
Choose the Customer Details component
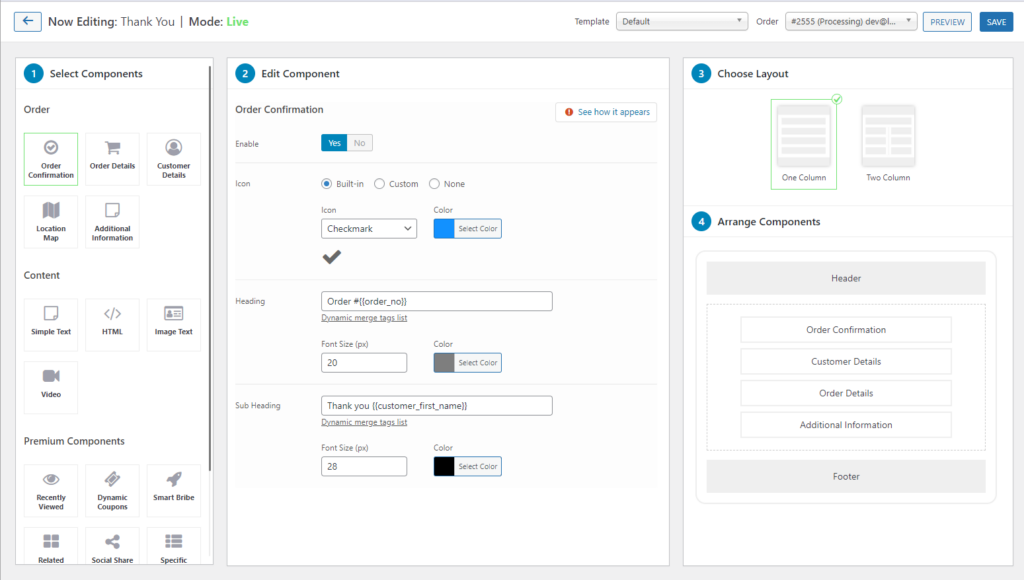coord(174,159)
